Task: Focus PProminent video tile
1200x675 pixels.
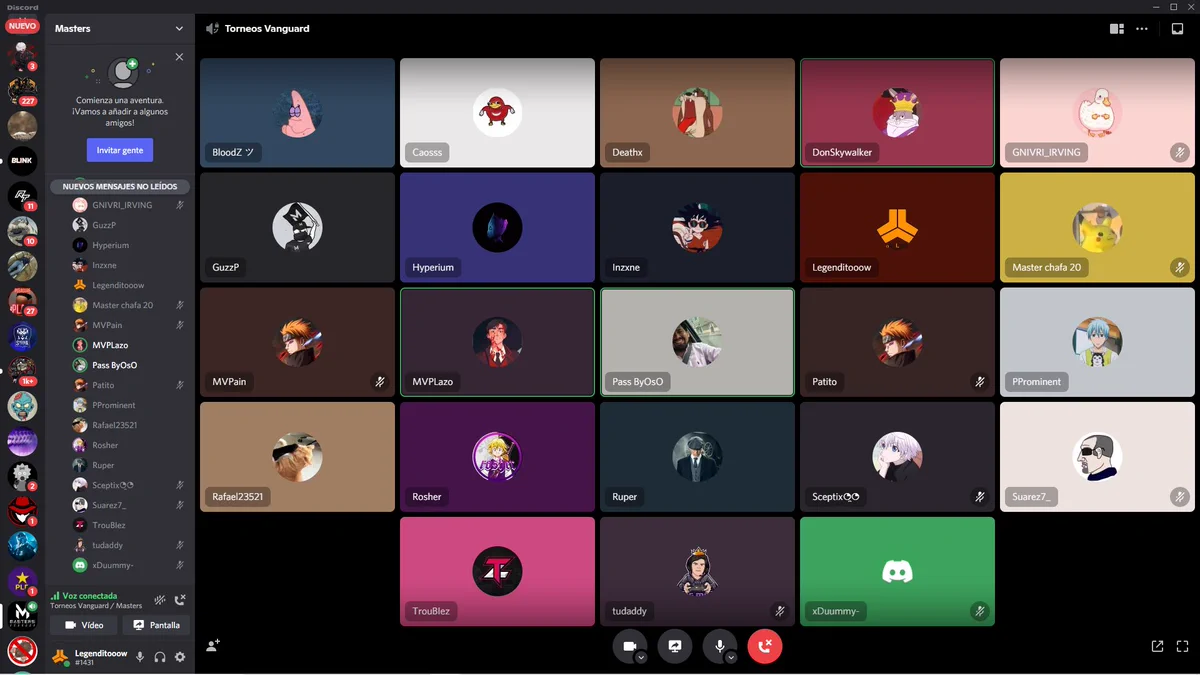Action: click(1097, 342)
